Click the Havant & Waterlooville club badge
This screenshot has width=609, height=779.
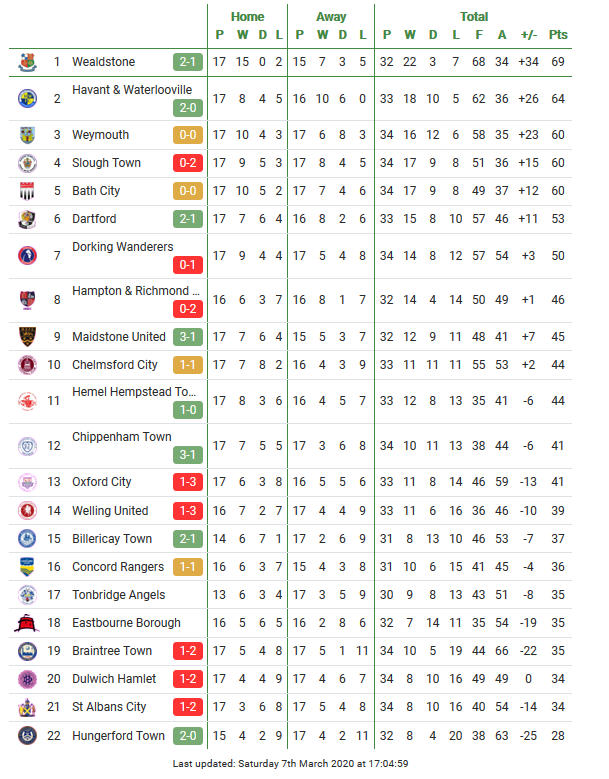27,98
